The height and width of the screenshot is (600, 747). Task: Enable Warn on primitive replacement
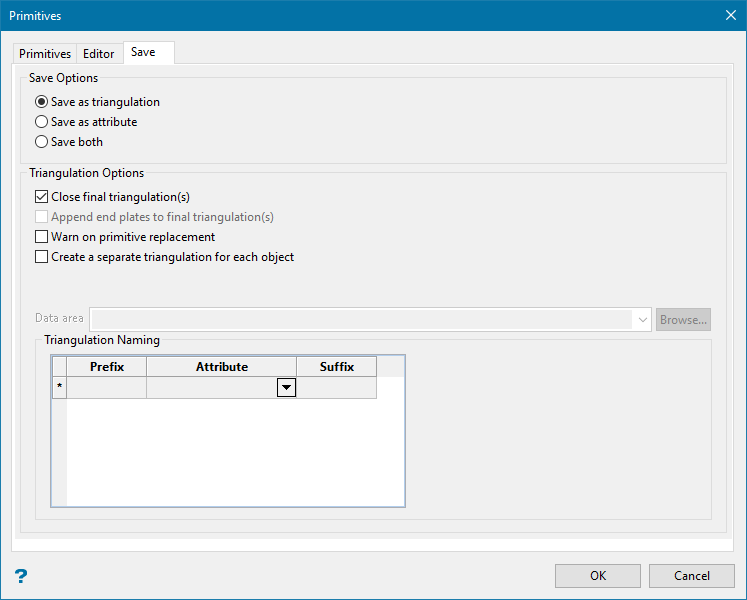41,237
